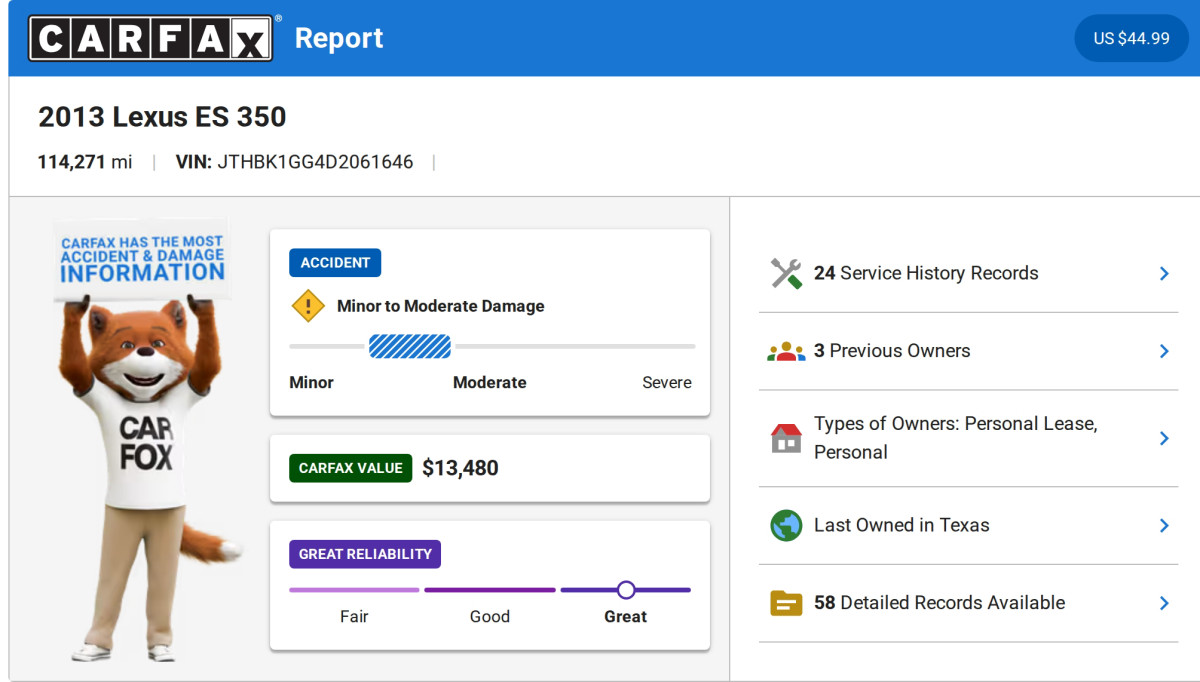This screenshot has height=682, width=1200.
Task: Click the blue ACCIDENT badge
Action: coord(335,263)
